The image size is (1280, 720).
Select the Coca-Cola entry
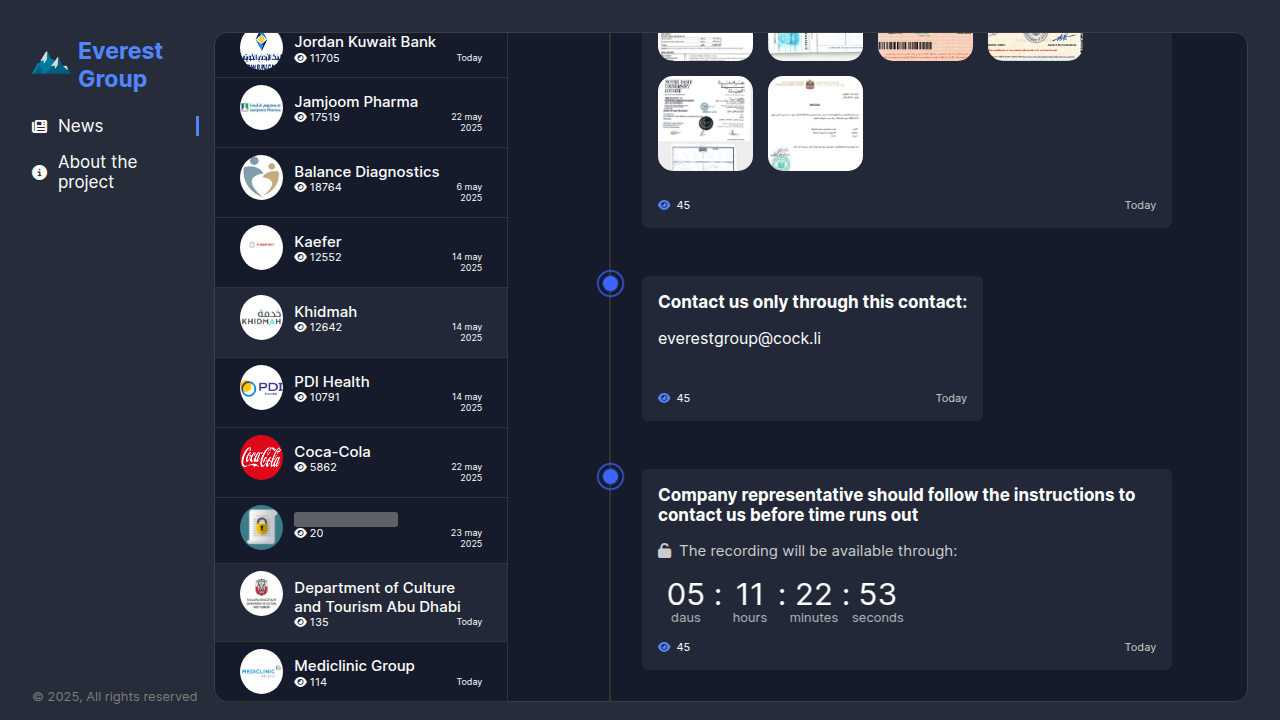(361, 463)
